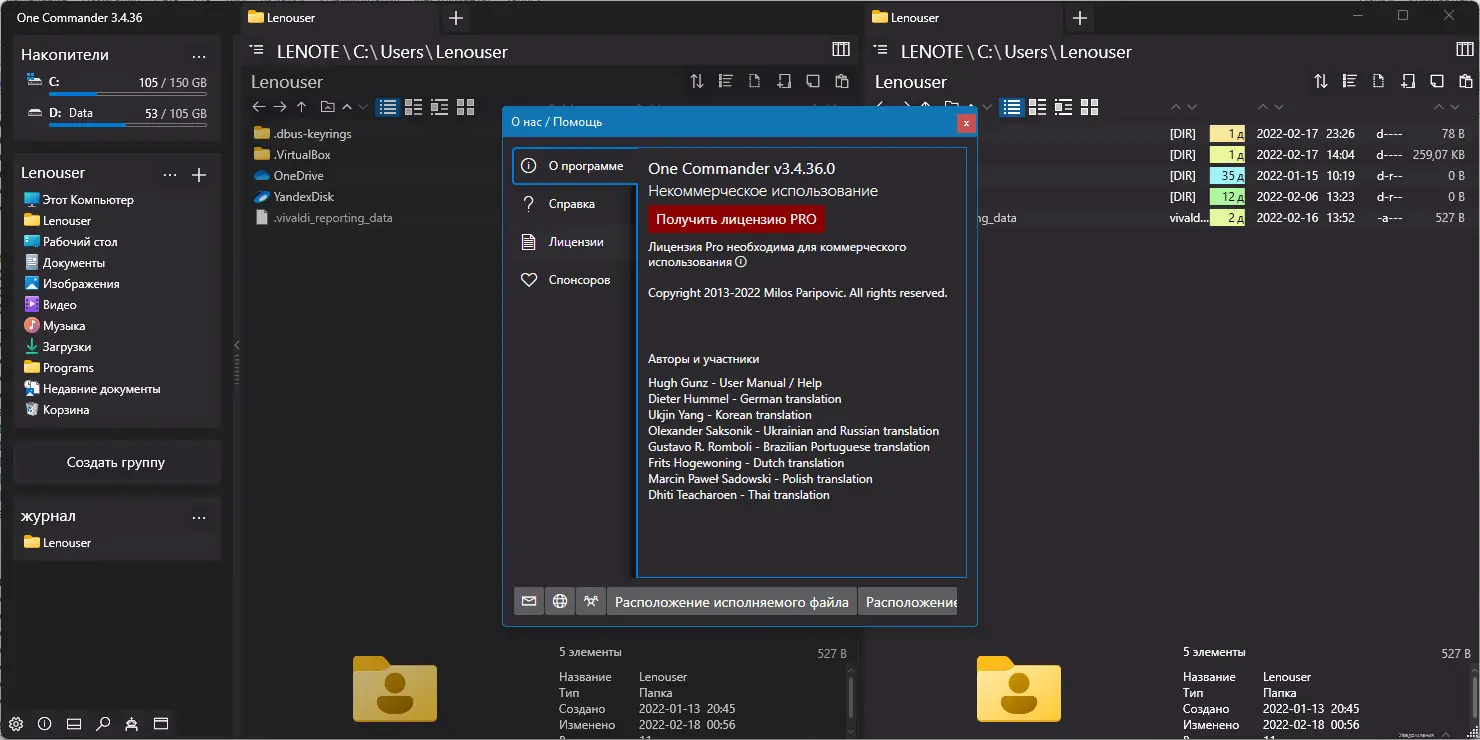The height and width of the screenshot is (740, 1480).
Task: Open the журнал panel options menu
Action: [199, 517]
